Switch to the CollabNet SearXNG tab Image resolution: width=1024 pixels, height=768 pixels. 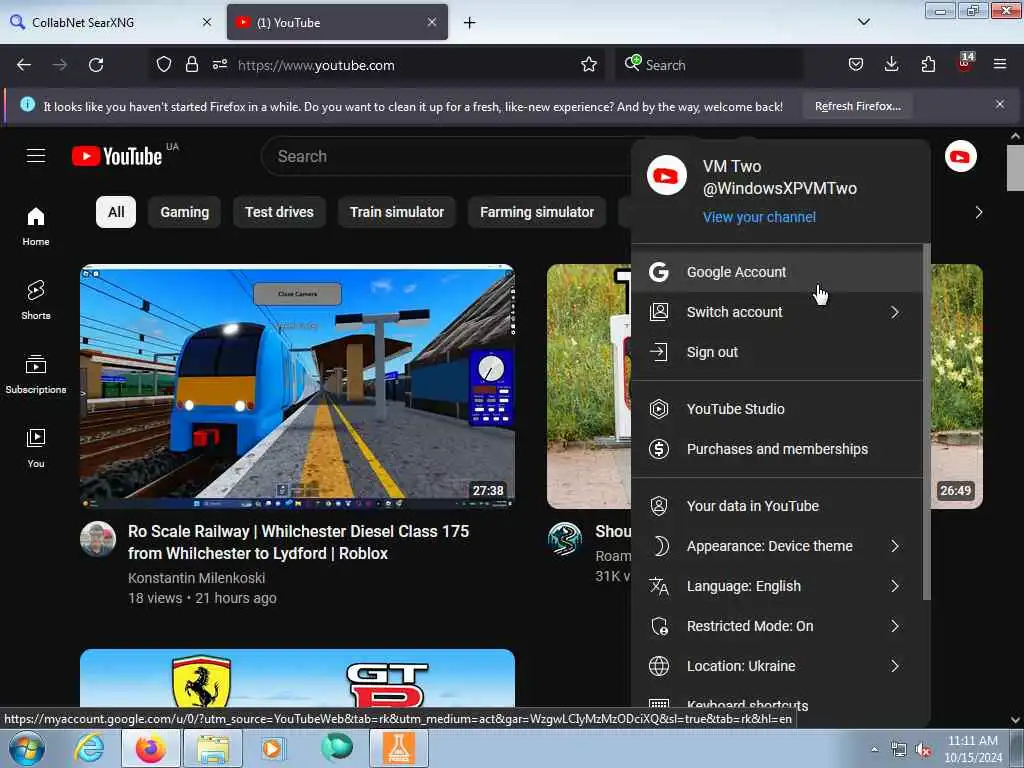click(111, 22)
